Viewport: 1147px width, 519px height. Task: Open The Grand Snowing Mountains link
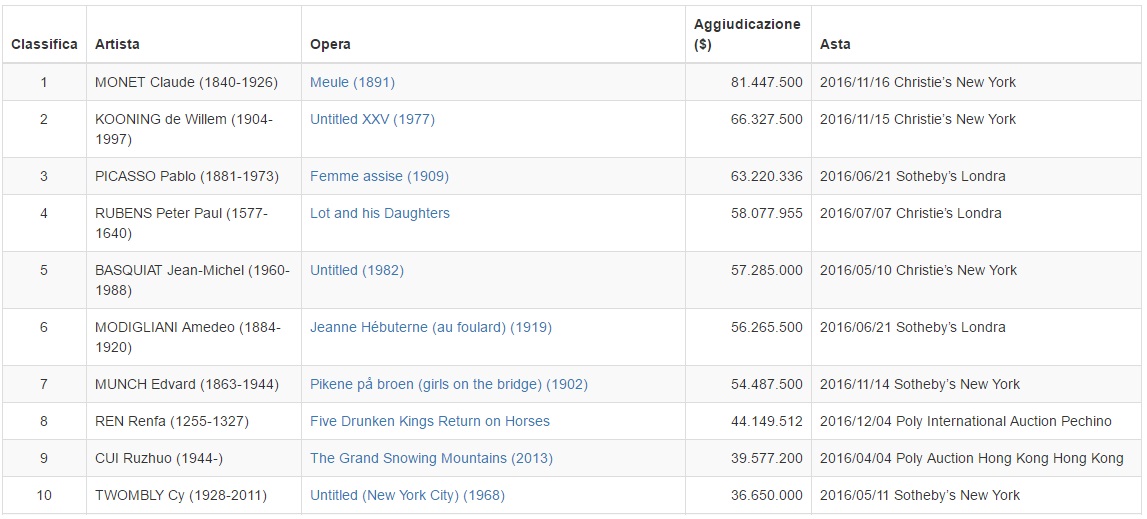(431, 458)
